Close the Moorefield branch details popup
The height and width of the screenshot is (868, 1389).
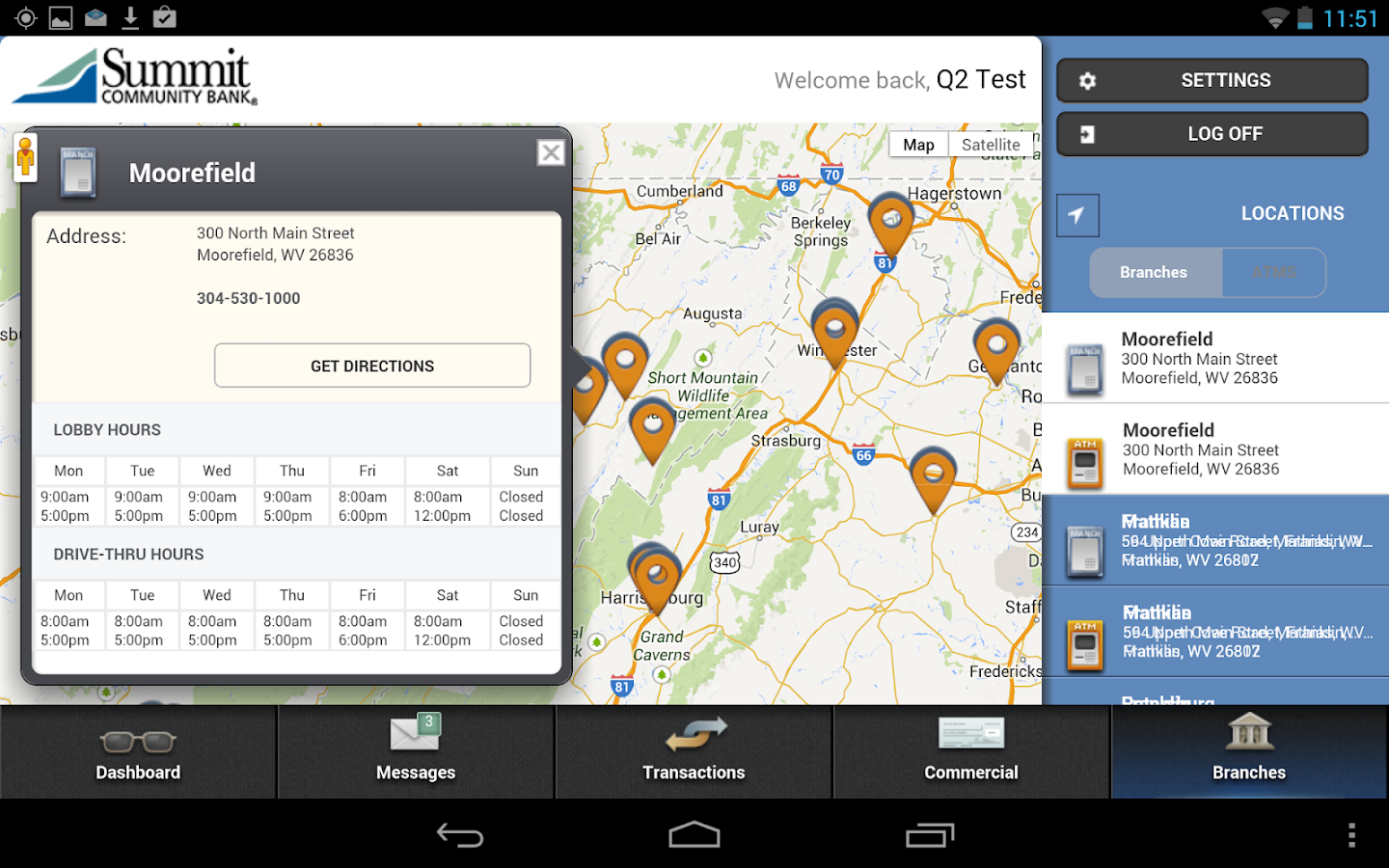(x=551, y=152)
